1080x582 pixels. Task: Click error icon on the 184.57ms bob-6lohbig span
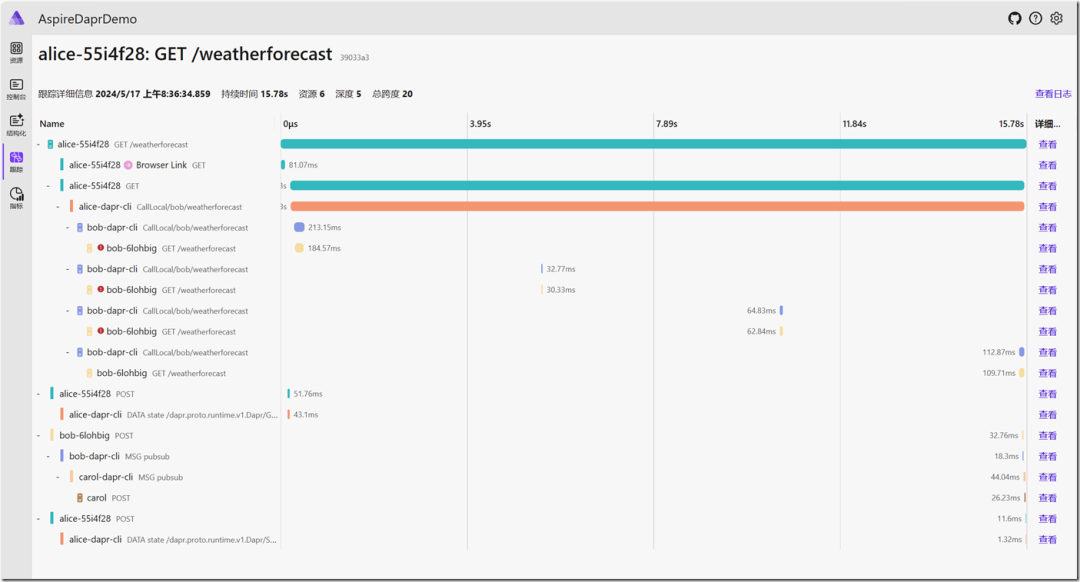(101, 248)
